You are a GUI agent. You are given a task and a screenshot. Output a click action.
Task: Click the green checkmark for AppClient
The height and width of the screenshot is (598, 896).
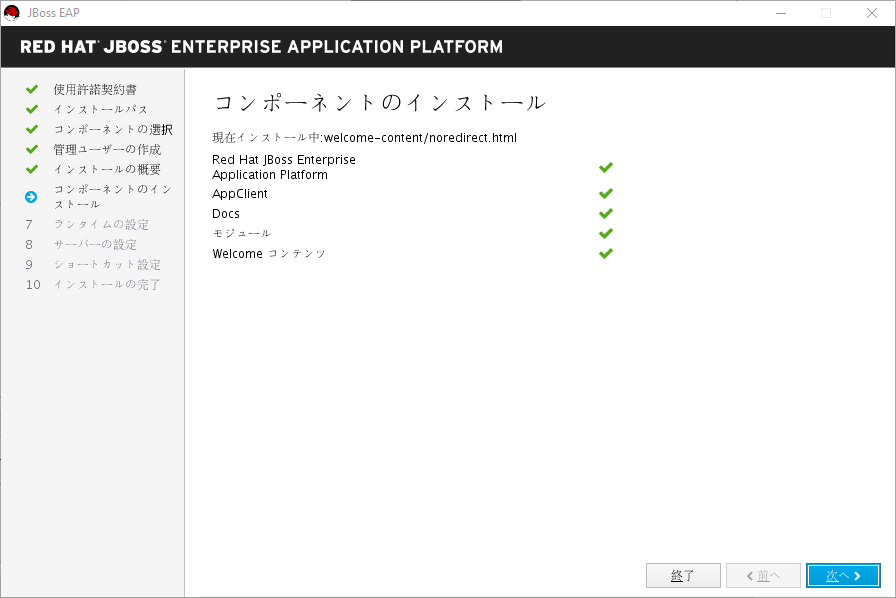coord(606,194)
